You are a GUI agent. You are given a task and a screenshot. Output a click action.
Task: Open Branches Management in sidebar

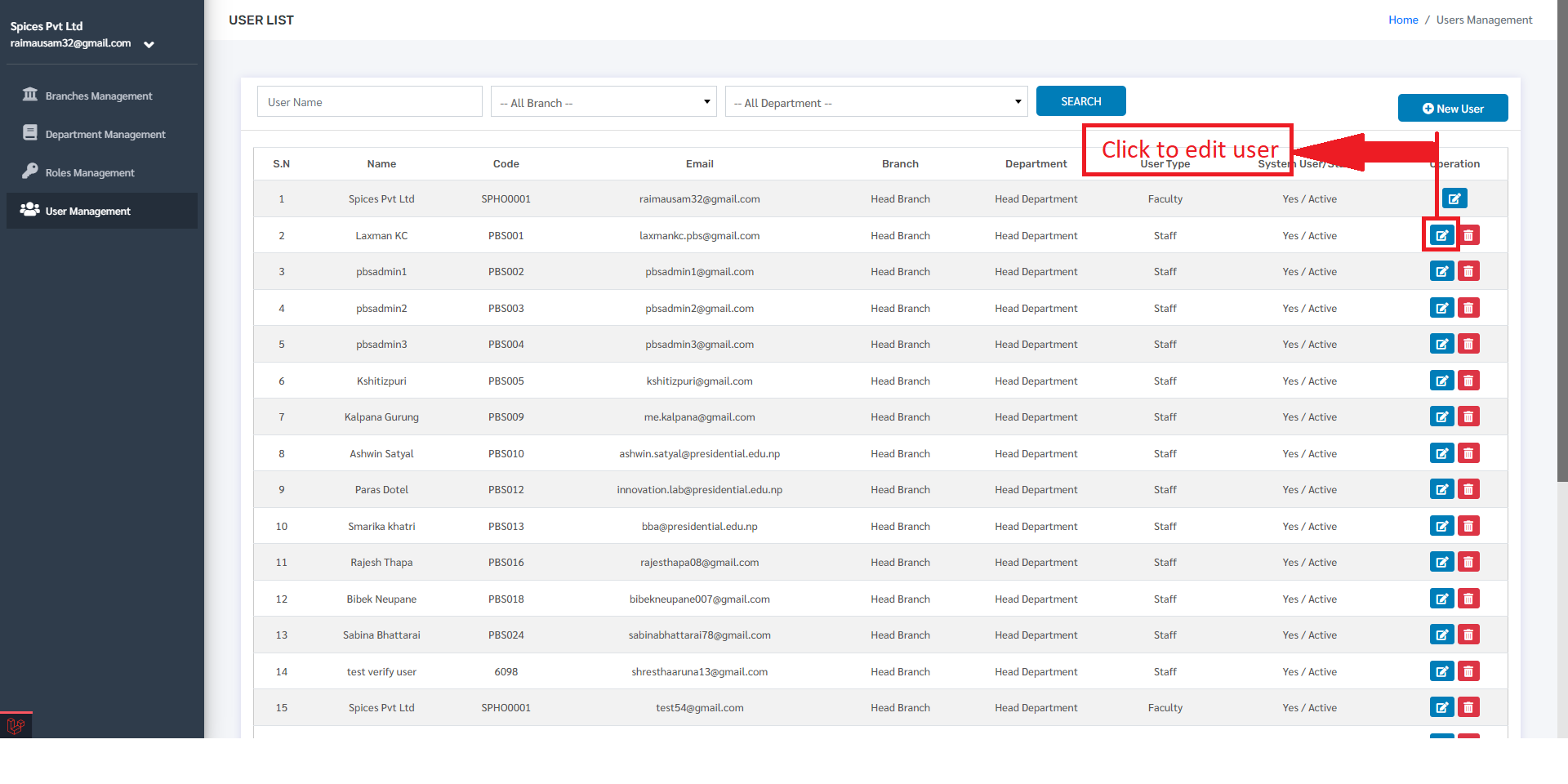click(x=102, y=96)
